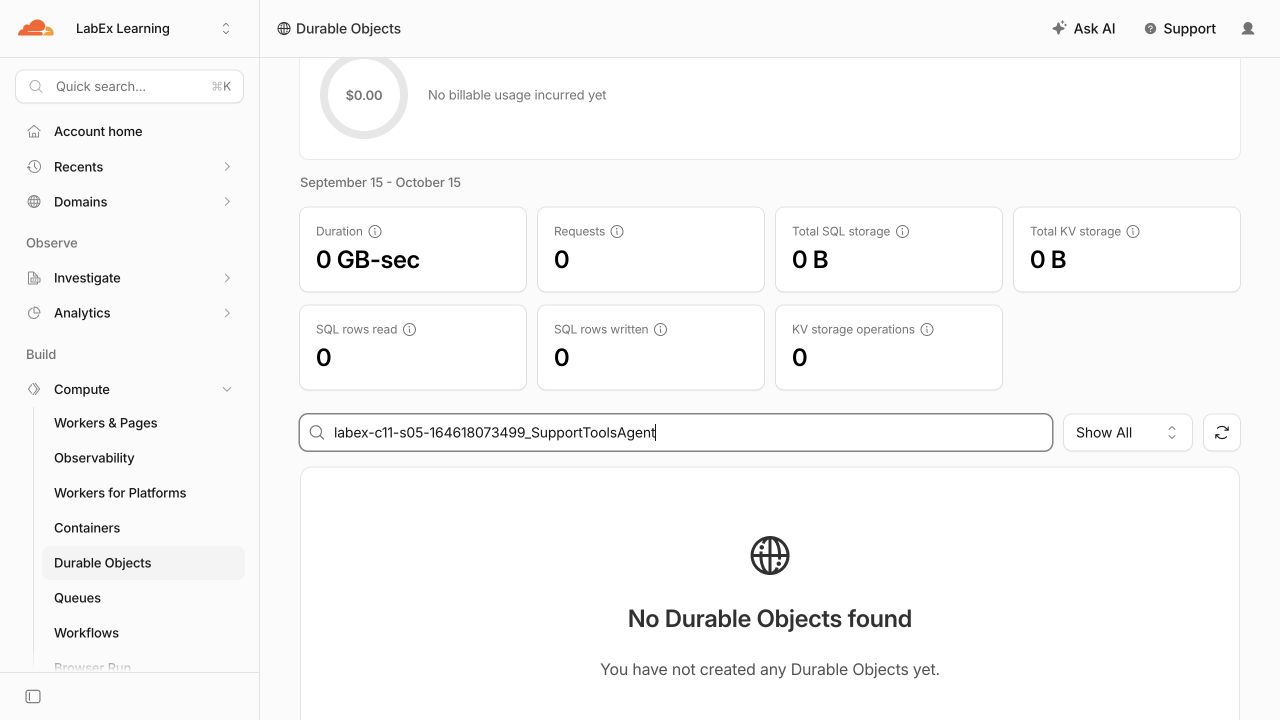The width and height of the screenshot is (1280, 720).
Task: Click the search magnifier icon in filter box
Action: (x=317, y=433)
